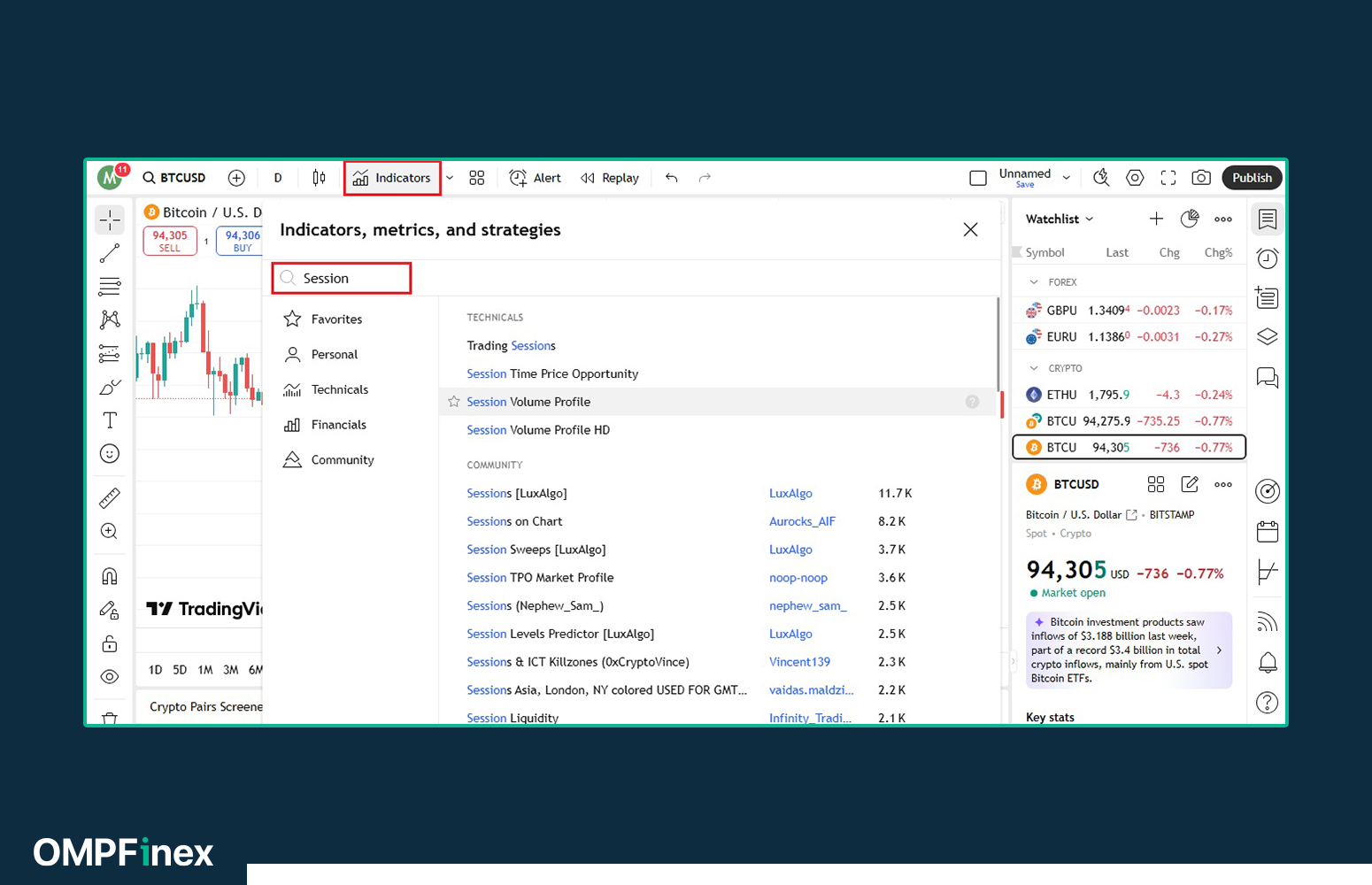The height and width of the screenshot is (885, 1372).
Task: Open the Indicators dialog button
Action: tap(392, 178)
